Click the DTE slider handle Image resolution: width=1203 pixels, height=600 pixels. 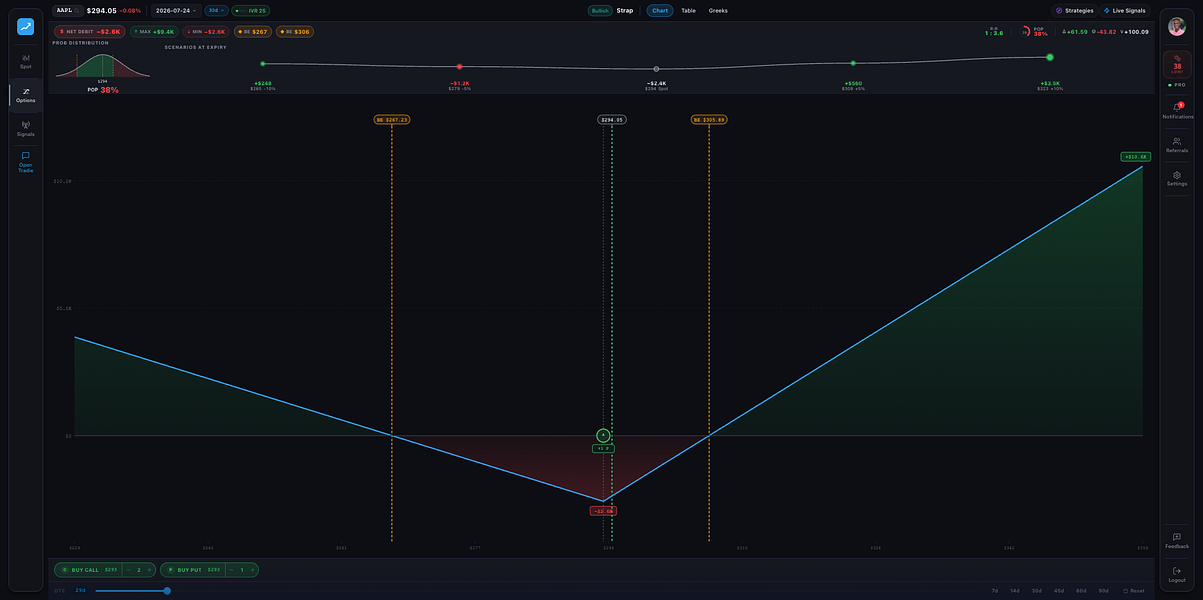[167, 590]
